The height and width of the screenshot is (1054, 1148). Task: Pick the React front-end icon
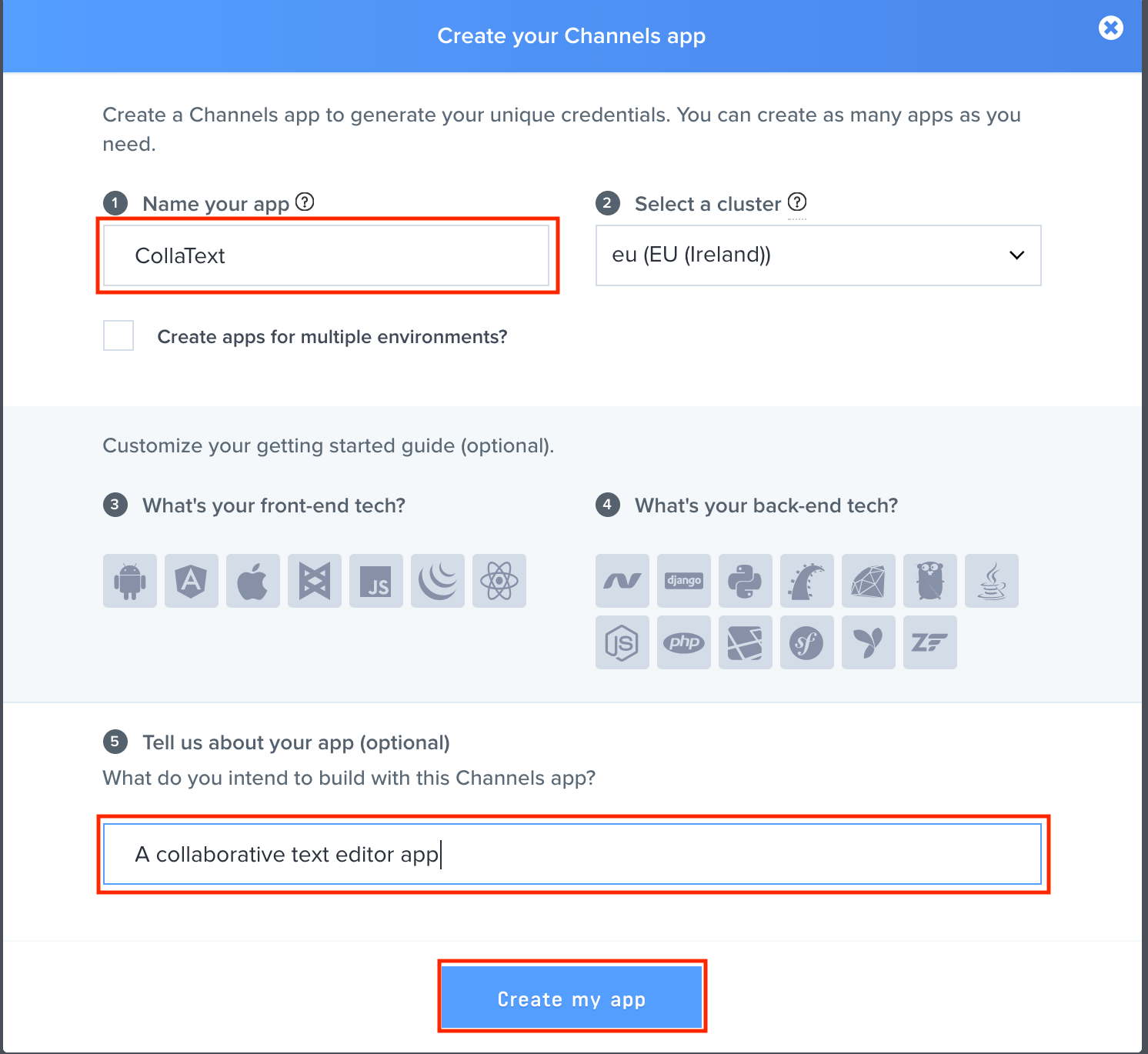(x=499, y=581)
